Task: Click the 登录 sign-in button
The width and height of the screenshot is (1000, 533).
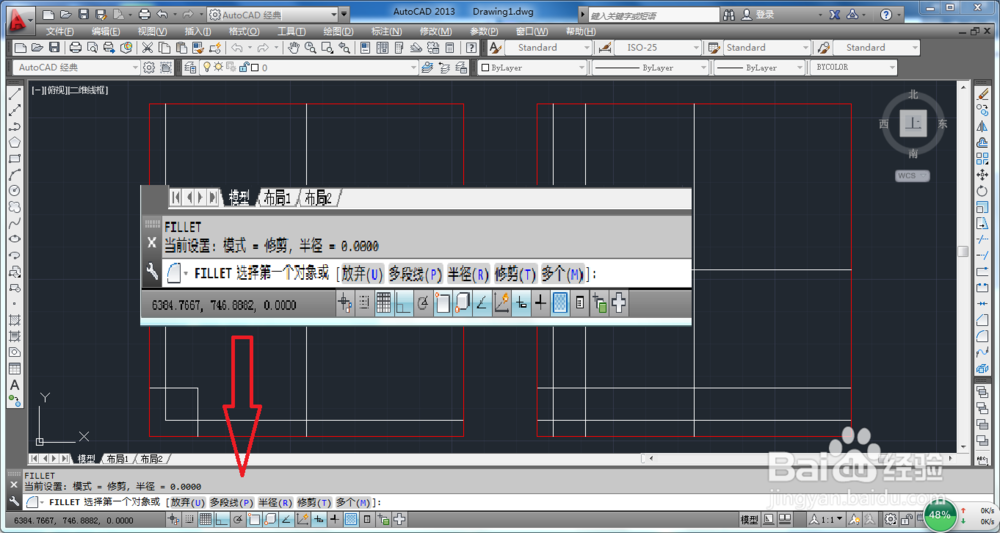Action: [x=758, y=15]
